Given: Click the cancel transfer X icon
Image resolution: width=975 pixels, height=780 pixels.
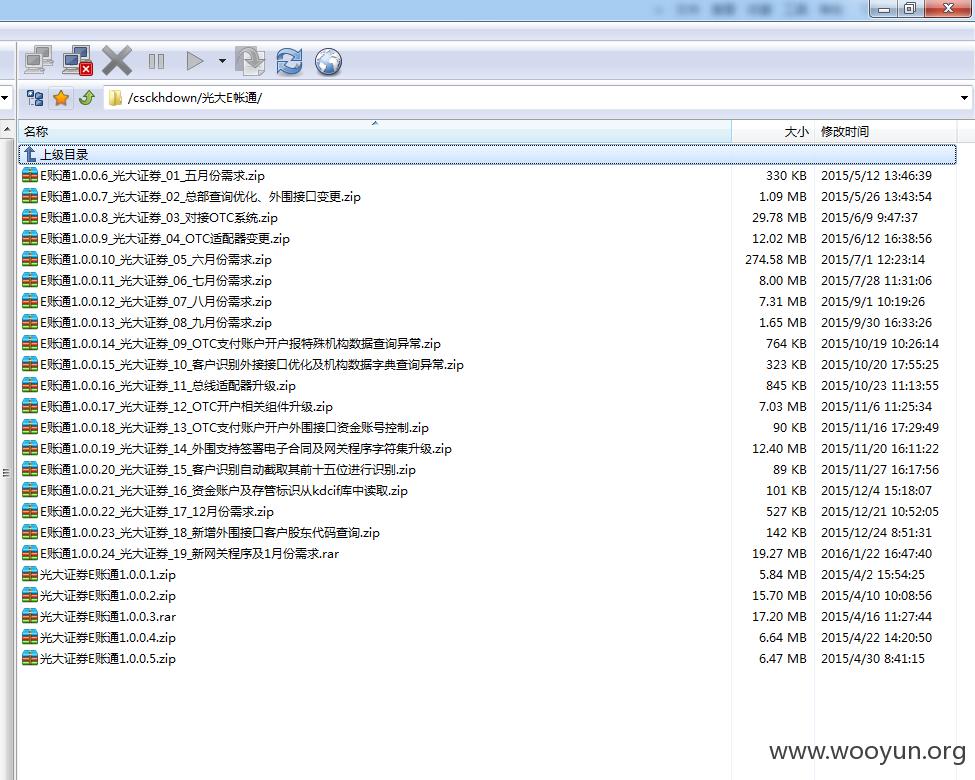Looking at the screenshot, I should click(117, 61).
